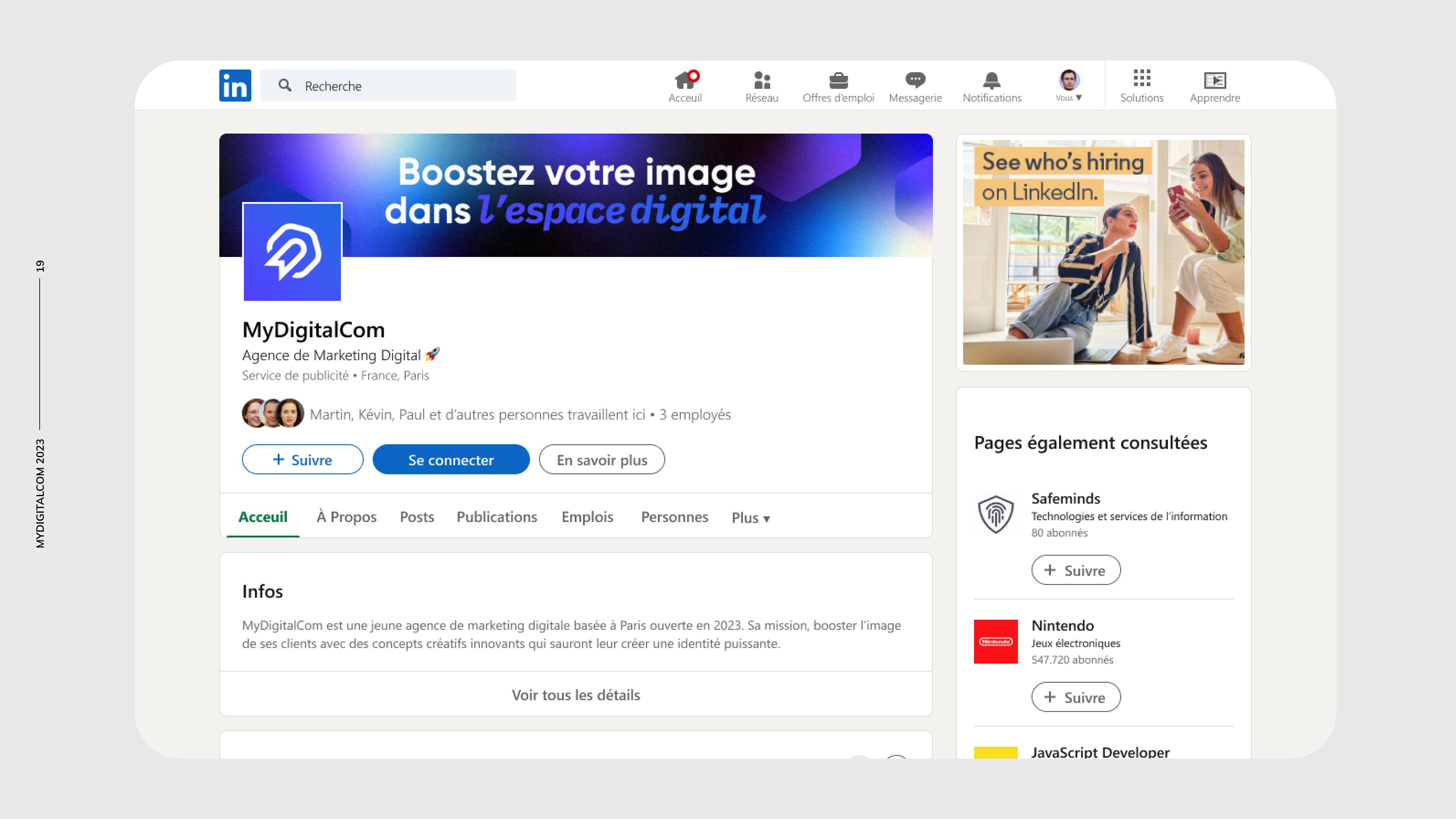This screenshot has height=819, width=1456.
Task: Open Acceuil home icon in navbar
Action: coord(685,80)
